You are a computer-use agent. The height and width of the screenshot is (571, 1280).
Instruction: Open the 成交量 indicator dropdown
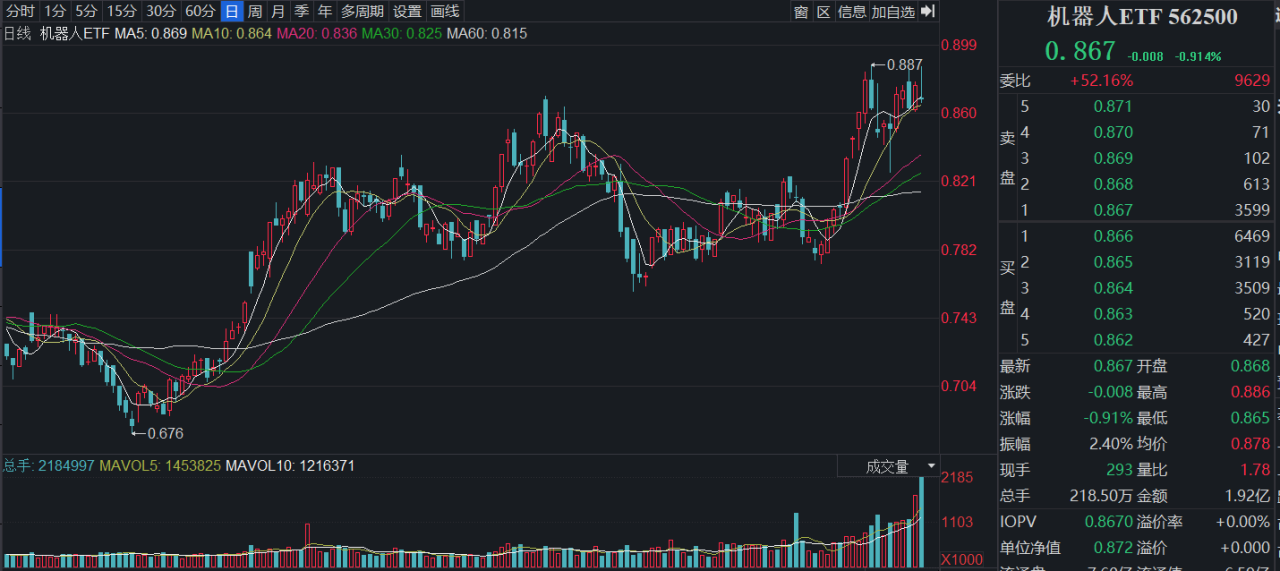888,467
